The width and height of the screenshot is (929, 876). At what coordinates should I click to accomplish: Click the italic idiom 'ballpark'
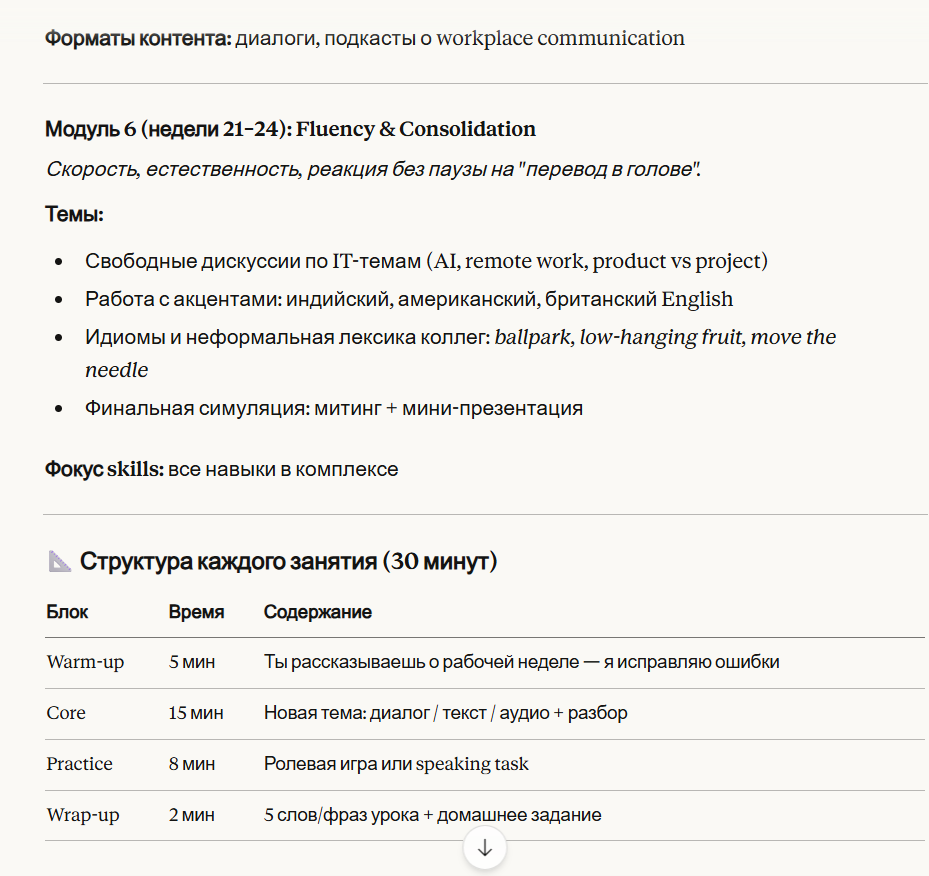533,337
